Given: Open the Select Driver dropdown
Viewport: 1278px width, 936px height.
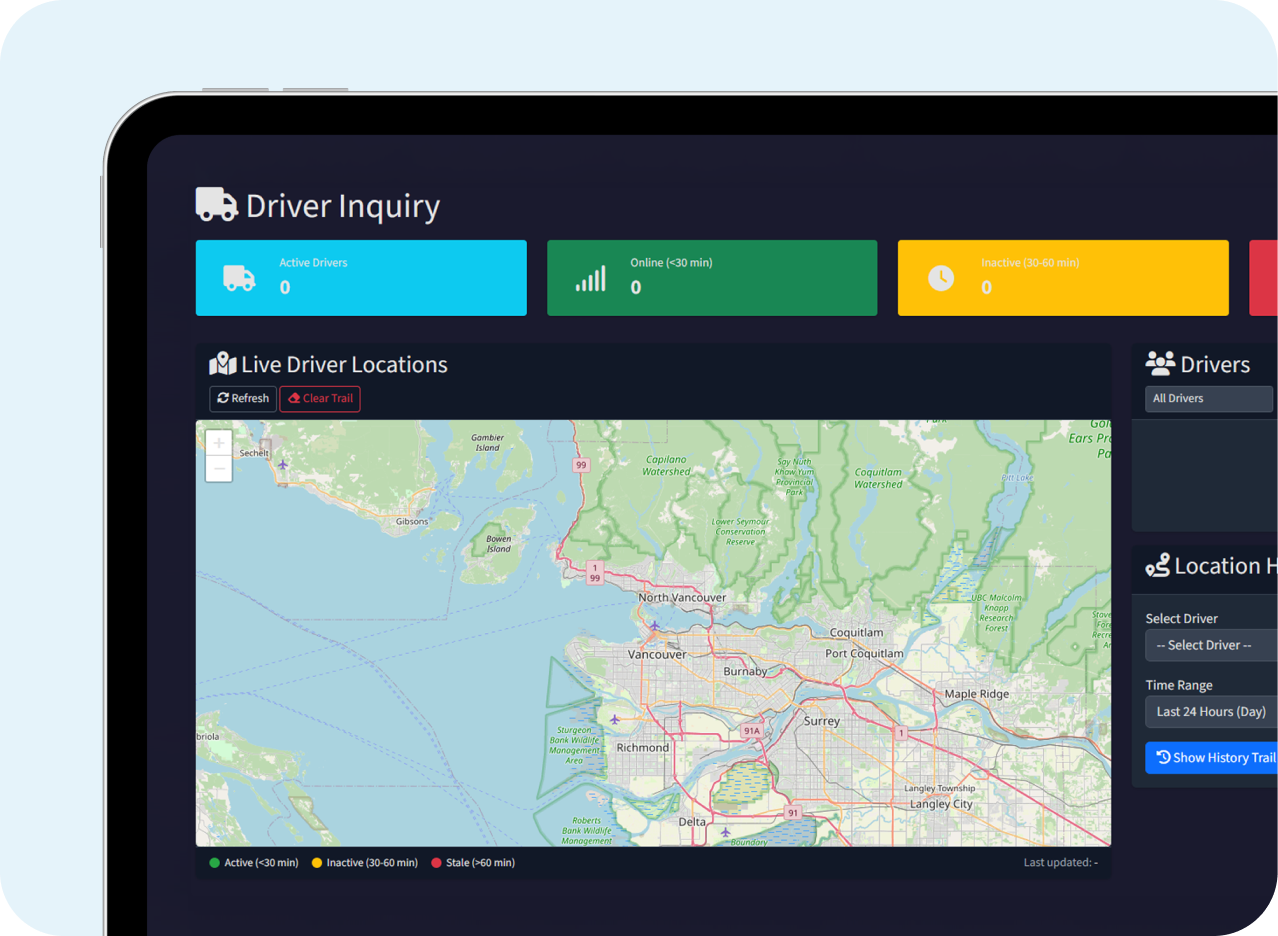Looking at the screenshot, I should pos(1211,645).
